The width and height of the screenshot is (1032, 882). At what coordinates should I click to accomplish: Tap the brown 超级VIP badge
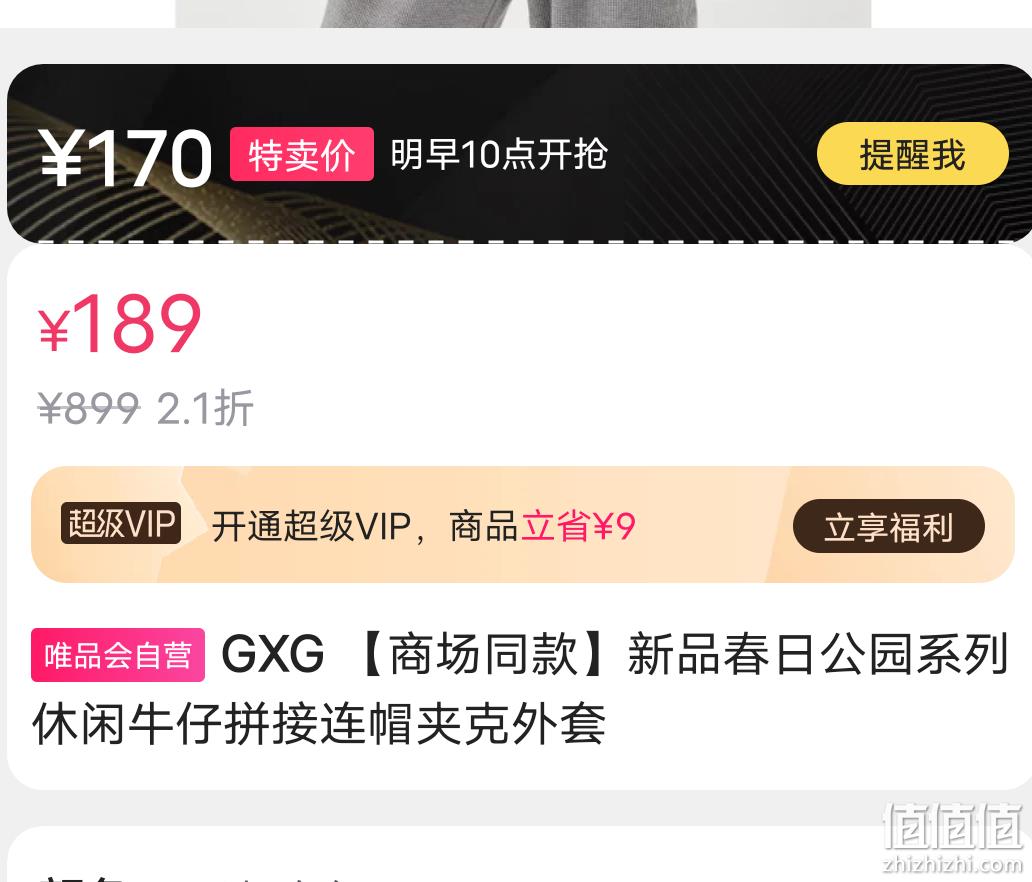(x=121, y=523)
